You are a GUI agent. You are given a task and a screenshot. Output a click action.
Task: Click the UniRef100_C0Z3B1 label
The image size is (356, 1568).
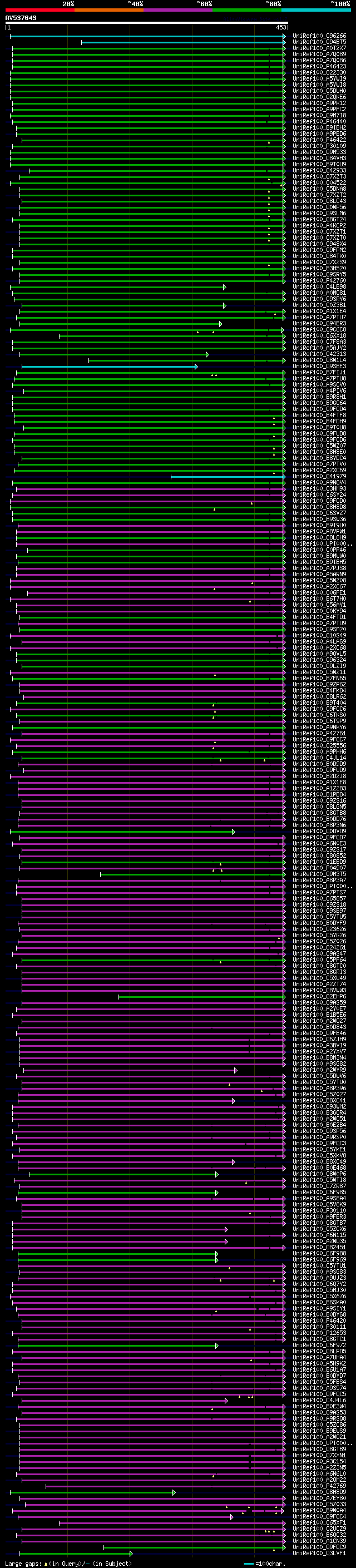[x=319, y=305]
